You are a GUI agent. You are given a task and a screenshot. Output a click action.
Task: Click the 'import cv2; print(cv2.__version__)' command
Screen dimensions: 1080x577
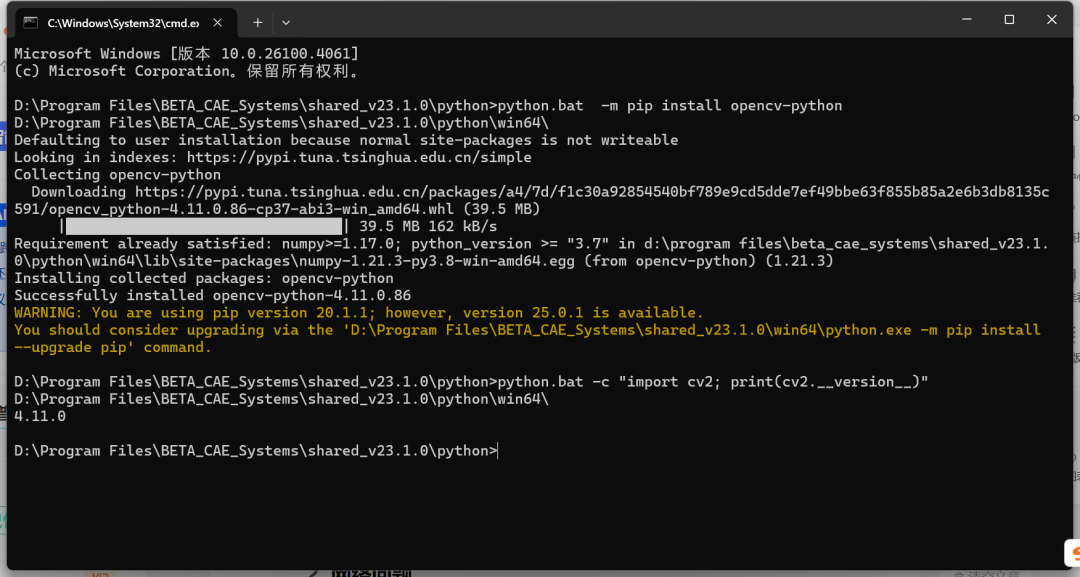point(773,381)
